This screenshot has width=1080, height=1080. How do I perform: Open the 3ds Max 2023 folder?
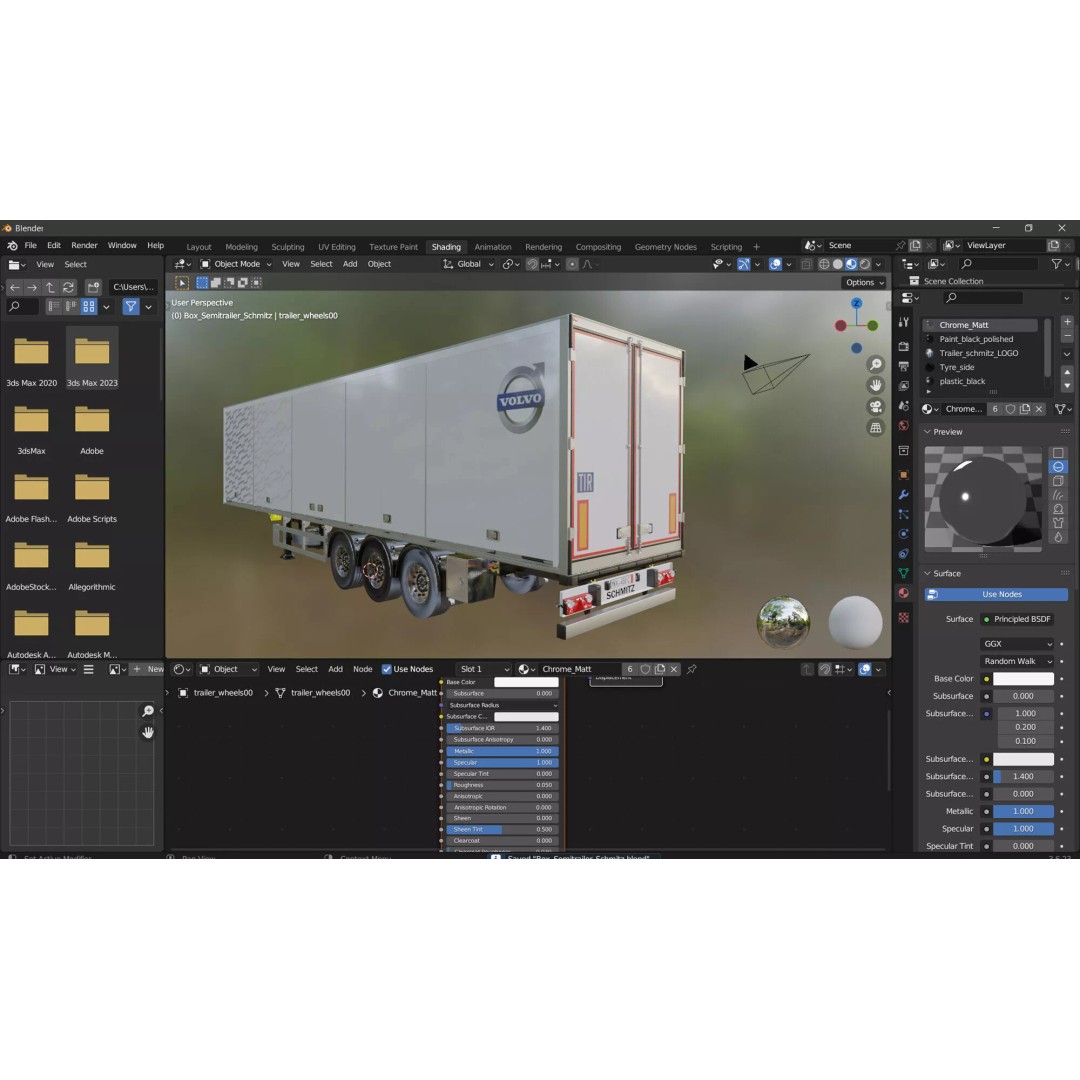92,359
